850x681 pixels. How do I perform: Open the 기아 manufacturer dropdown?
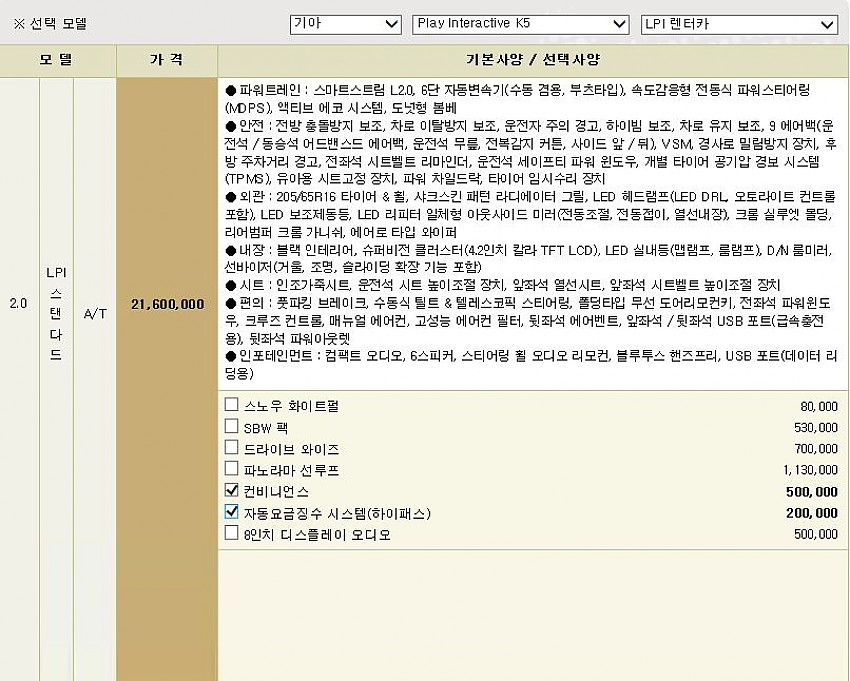click(345, 24)
